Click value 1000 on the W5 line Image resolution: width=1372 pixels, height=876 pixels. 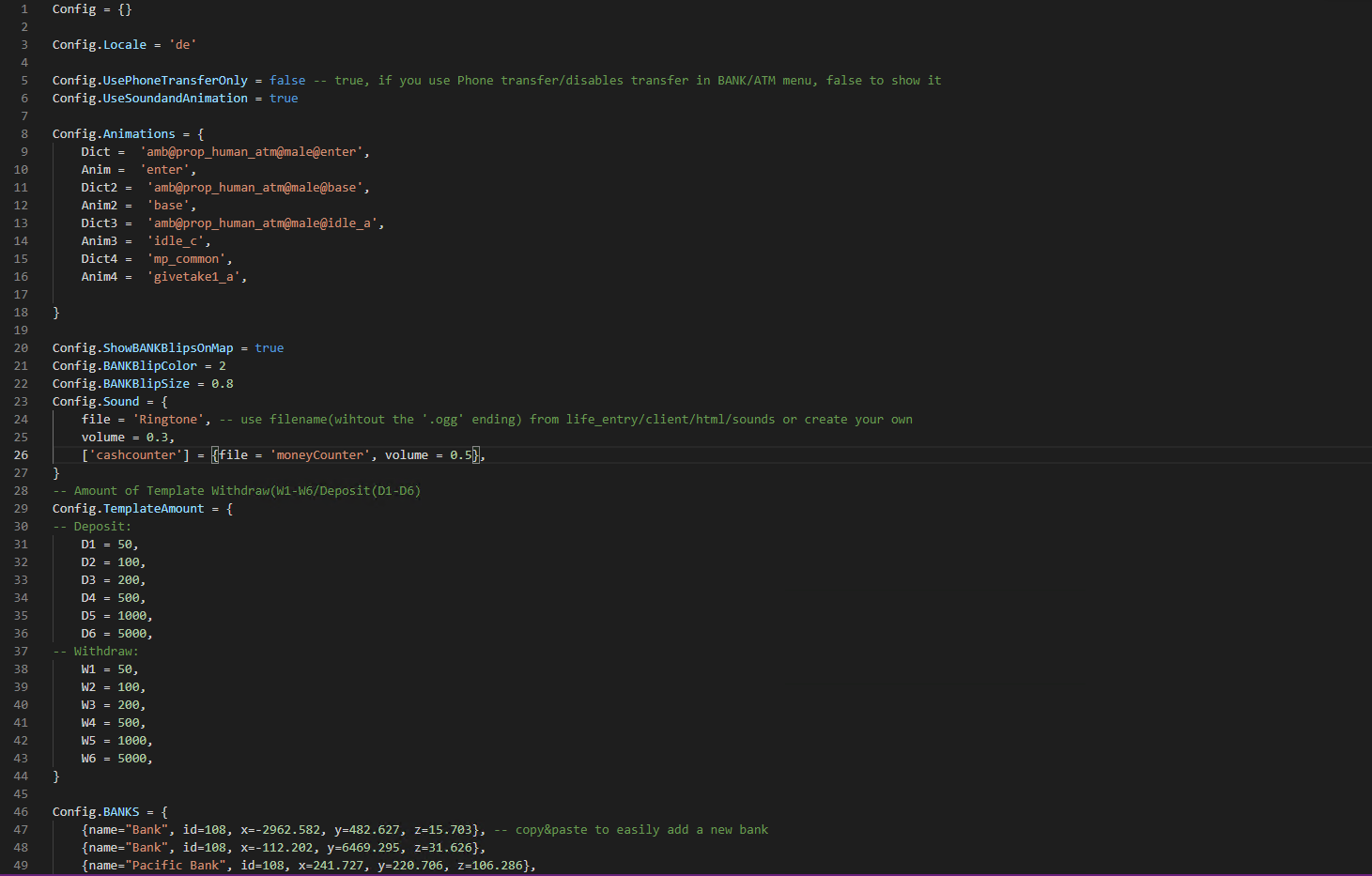(132, 741)
